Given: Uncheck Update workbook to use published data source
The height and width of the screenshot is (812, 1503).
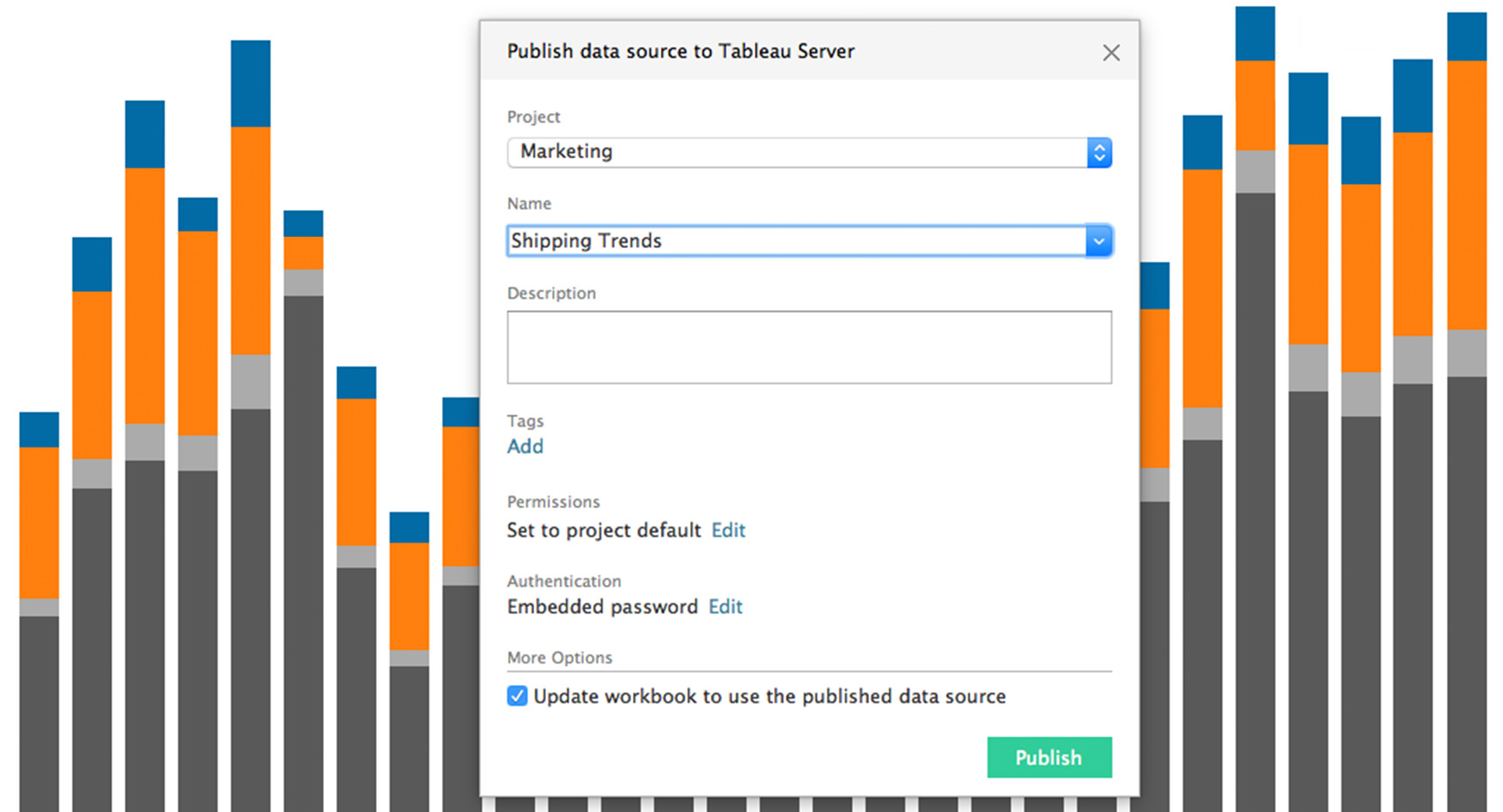Looking at the screenshot, I should tap(517, 696).
